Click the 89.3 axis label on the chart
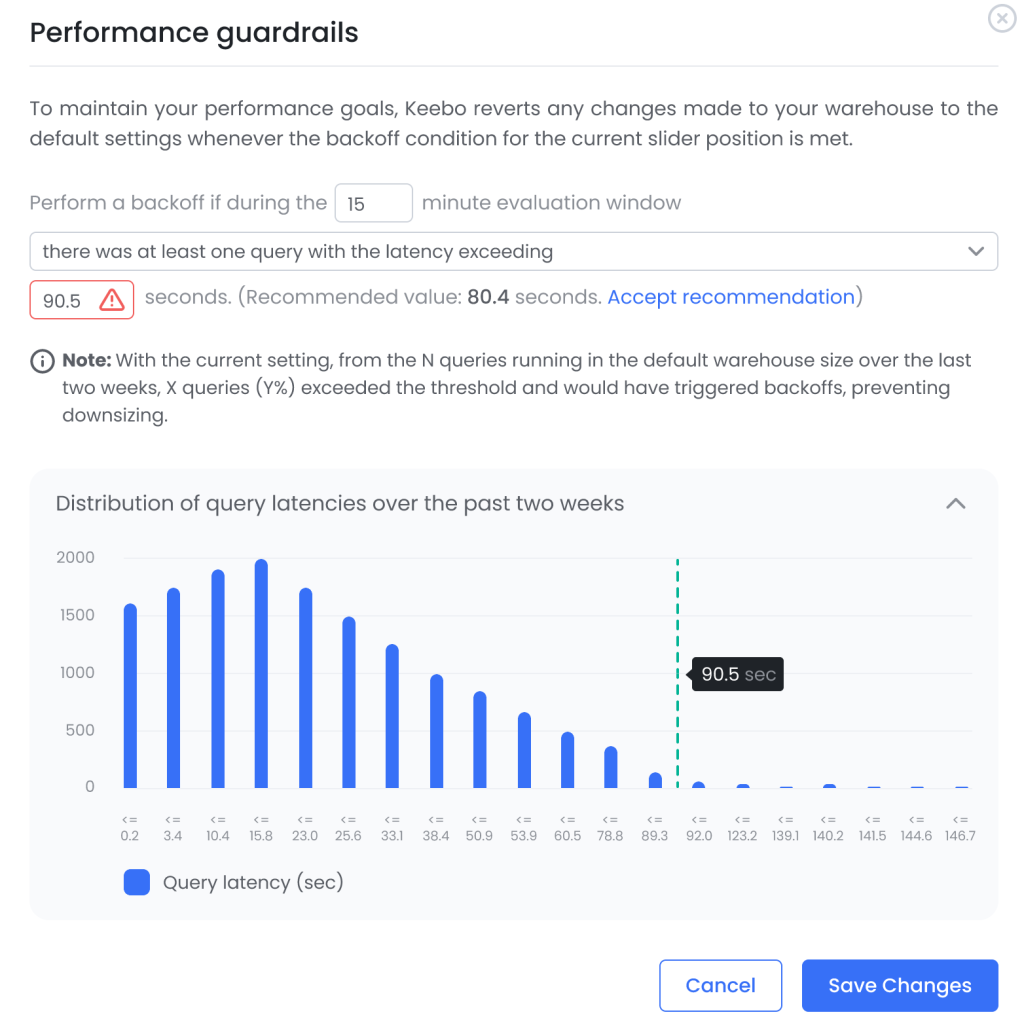Screen dimensions: 1024x1021 [654, 827]
